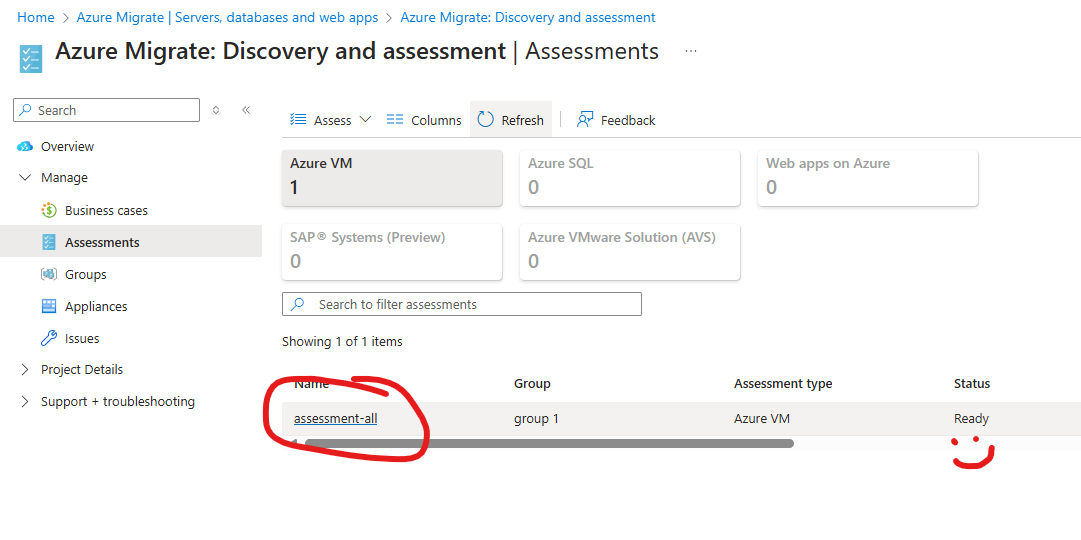
Task: Click the Issues wrench icon
Action: [x=48, y=339]
